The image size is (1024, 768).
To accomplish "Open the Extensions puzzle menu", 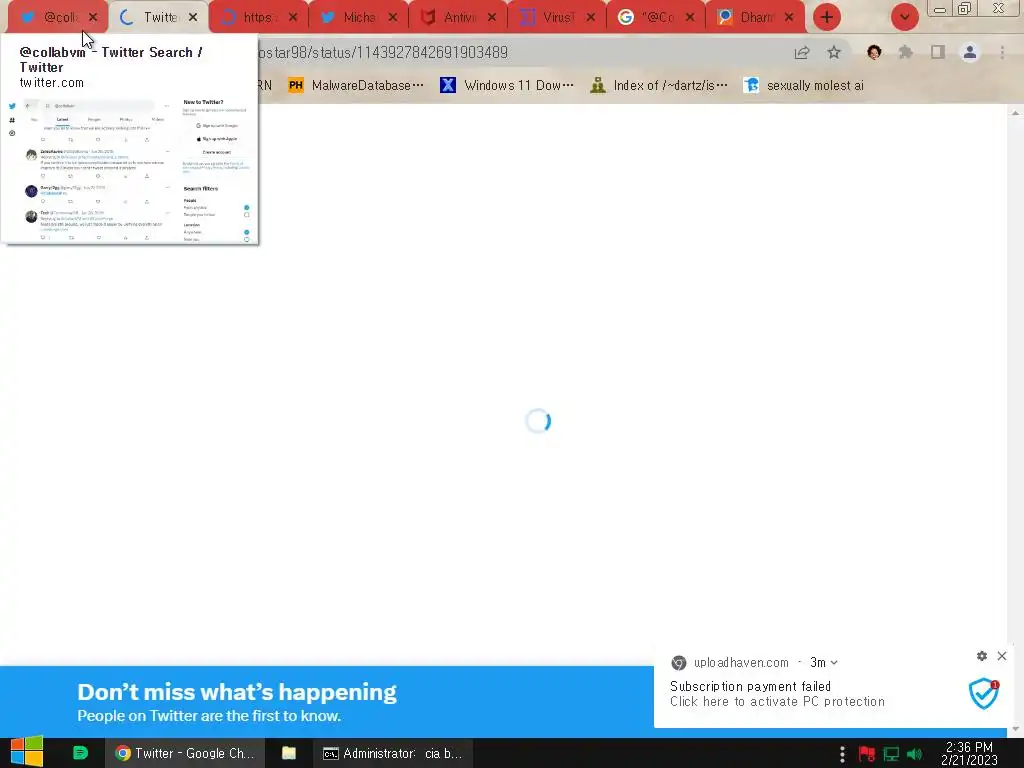I will 905,53.
